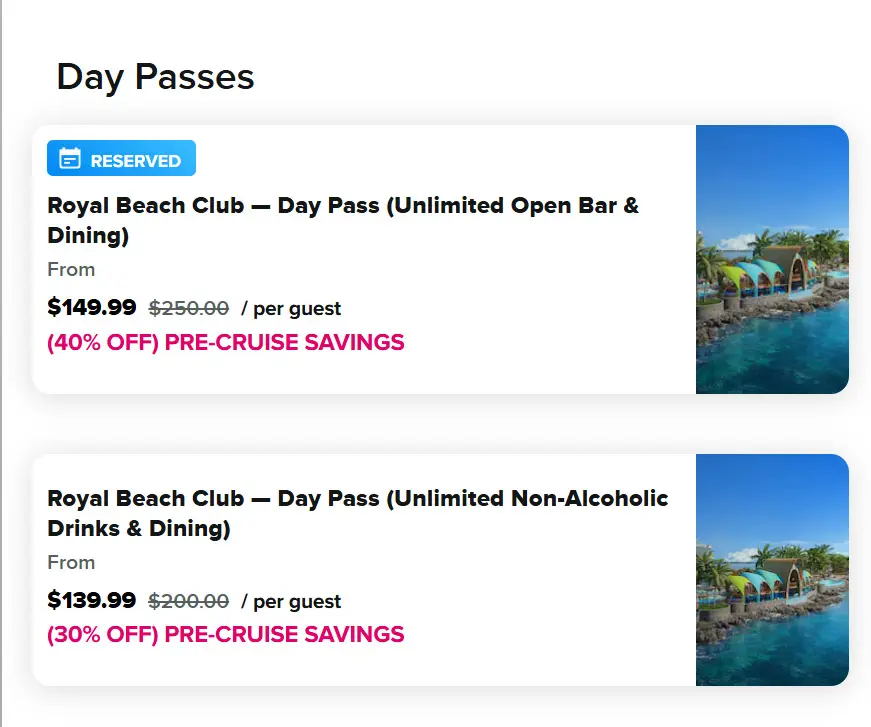Click the Open Bar pass beach photo
This screenshot has height=727, width=871.
(x=771, y=258)
